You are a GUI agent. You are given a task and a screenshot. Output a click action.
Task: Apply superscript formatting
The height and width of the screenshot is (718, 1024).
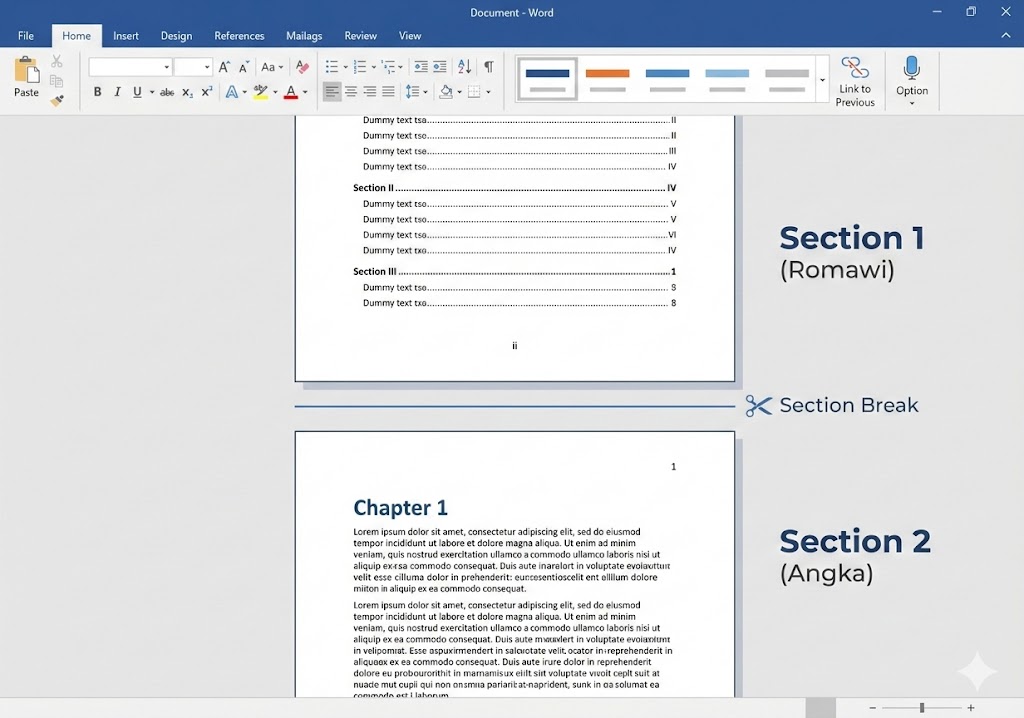(x=207, y=91)
